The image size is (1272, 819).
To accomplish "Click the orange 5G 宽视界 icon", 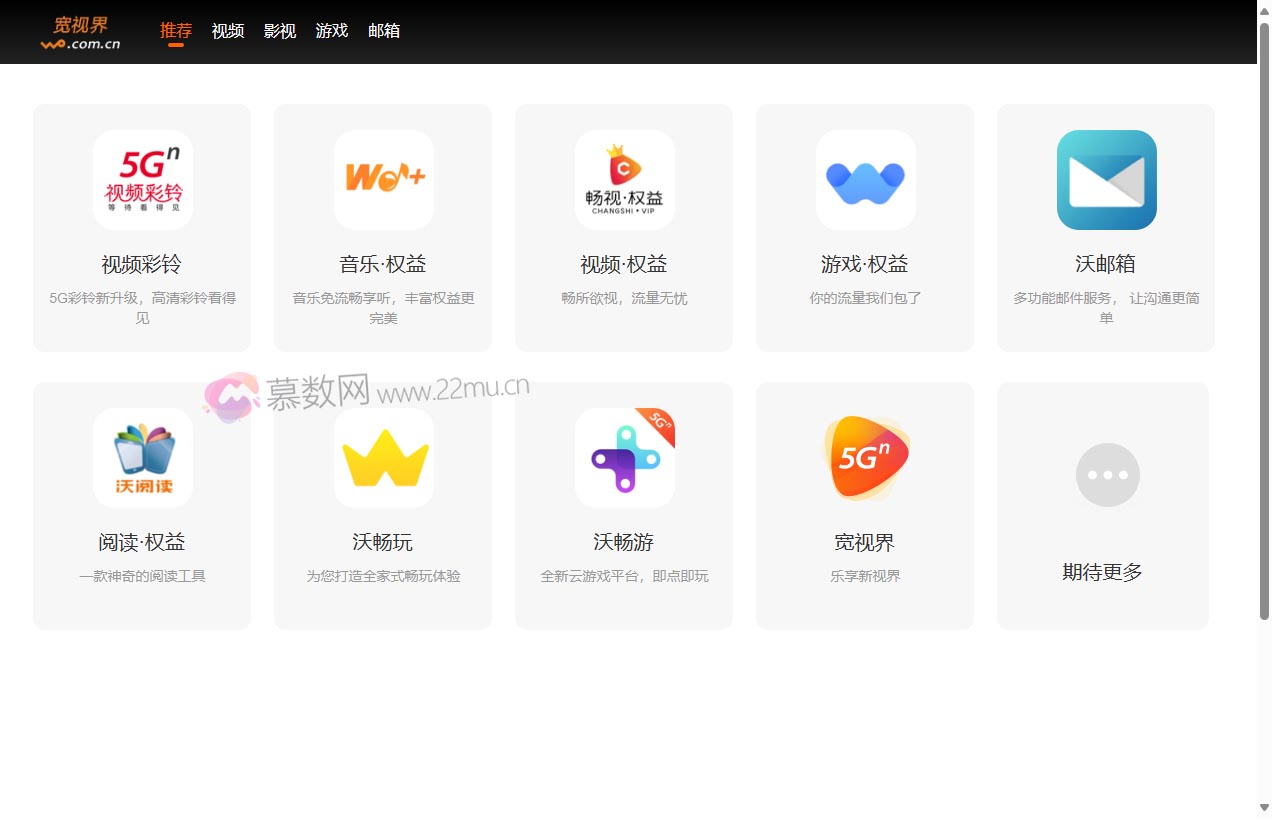I will click(x=866, y=458).
